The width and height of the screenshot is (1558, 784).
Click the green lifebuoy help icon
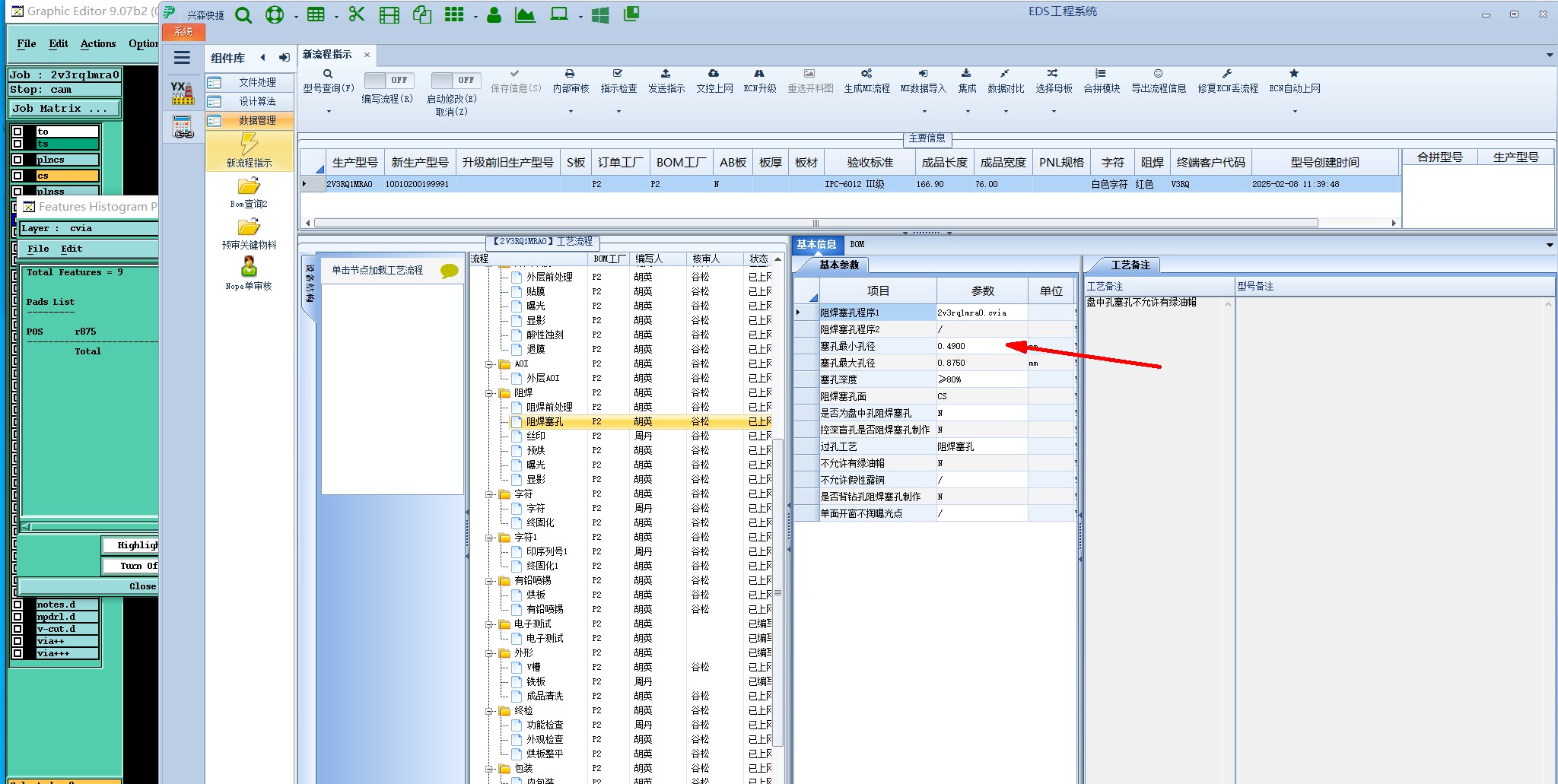coord(275,15)
